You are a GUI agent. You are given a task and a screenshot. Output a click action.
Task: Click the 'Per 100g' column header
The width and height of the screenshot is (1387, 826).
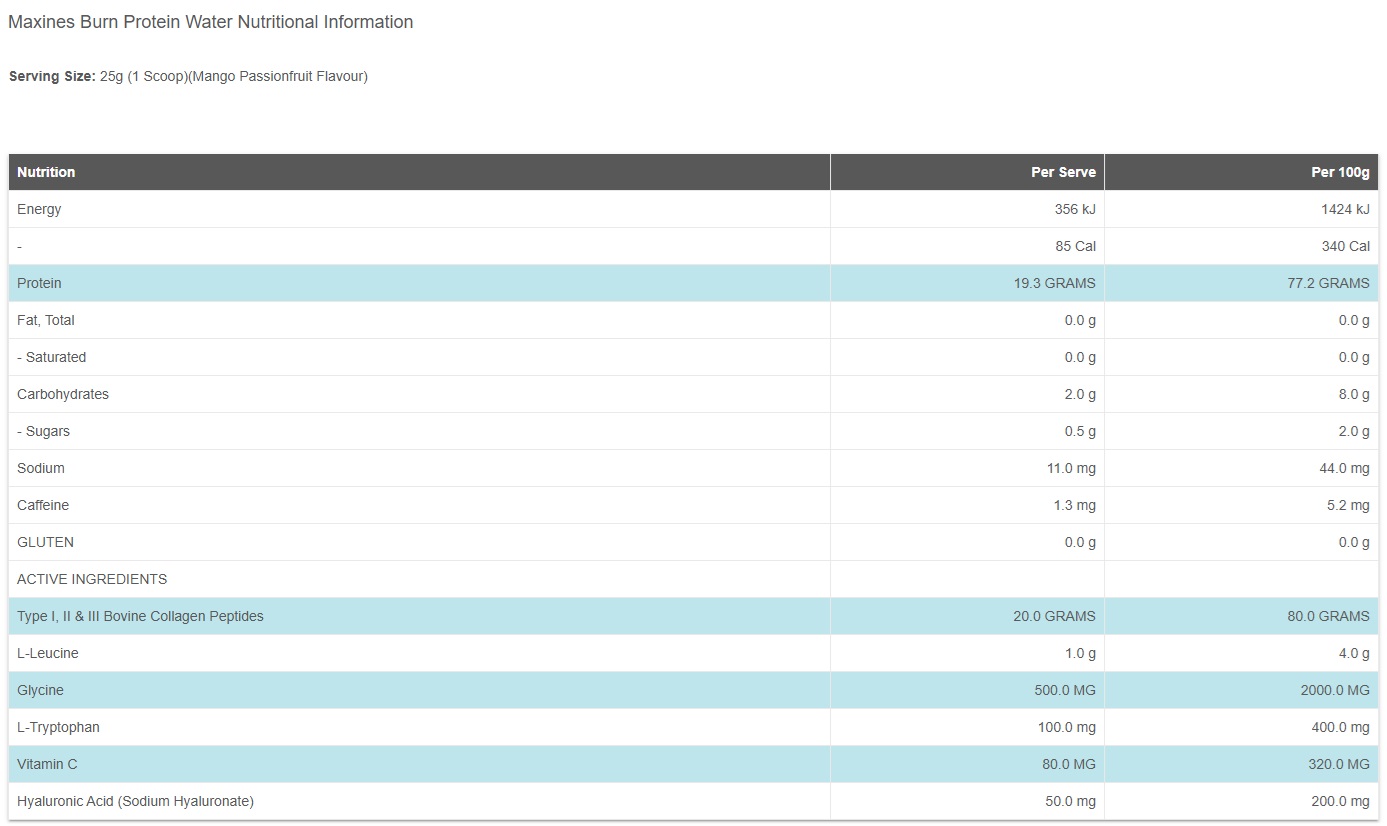click(x=1340, y=172)
